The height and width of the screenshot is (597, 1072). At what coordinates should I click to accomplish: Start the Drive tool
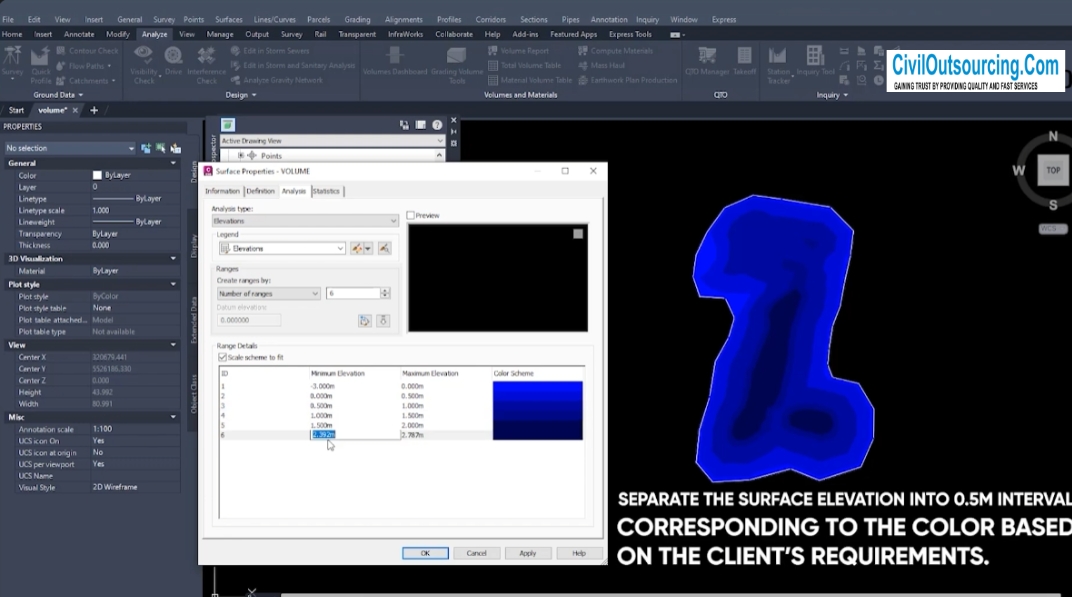coord(174,61)
